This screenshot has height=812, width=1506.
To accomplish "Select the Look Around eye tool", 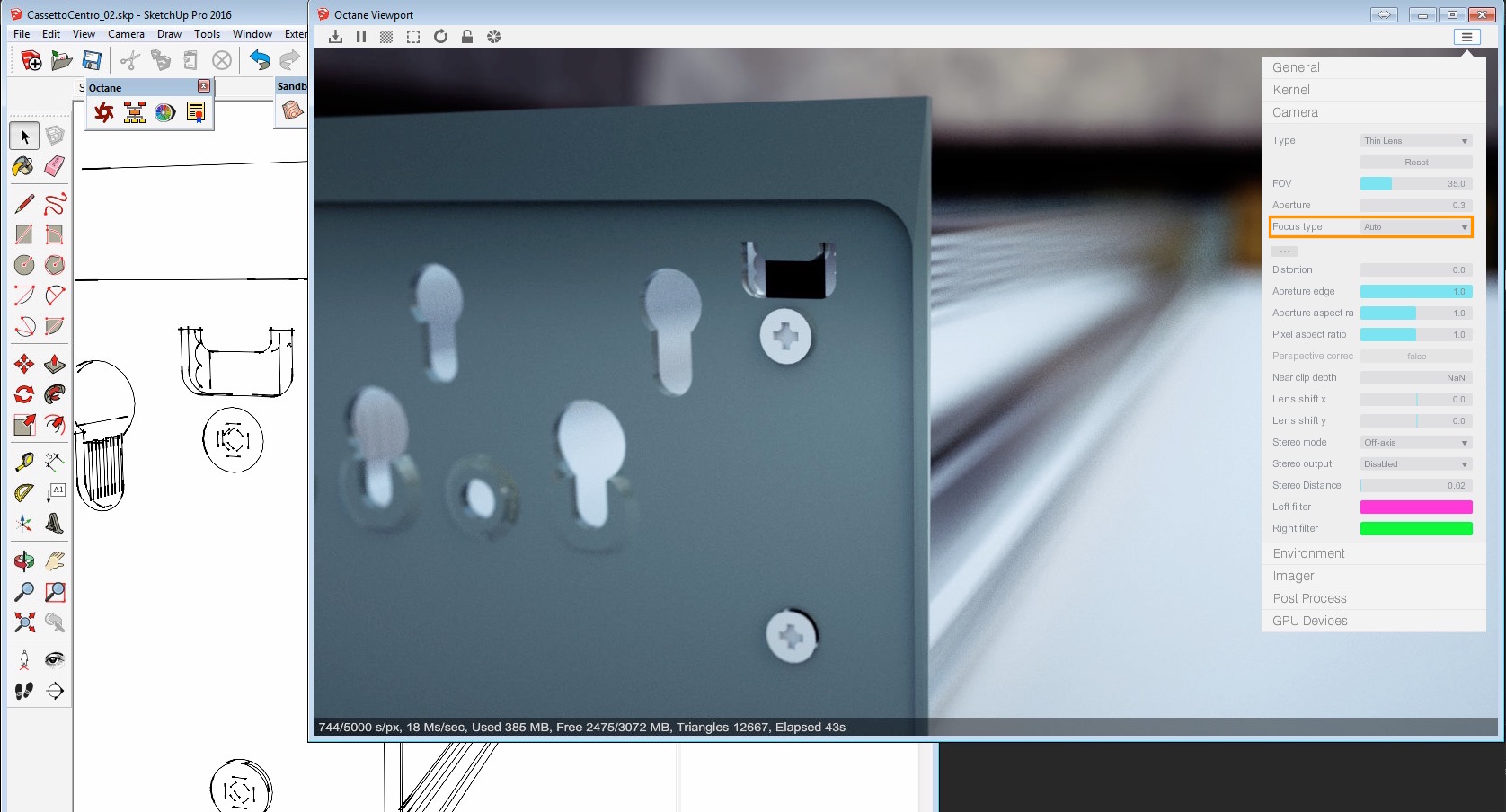I will click(55, 660).
